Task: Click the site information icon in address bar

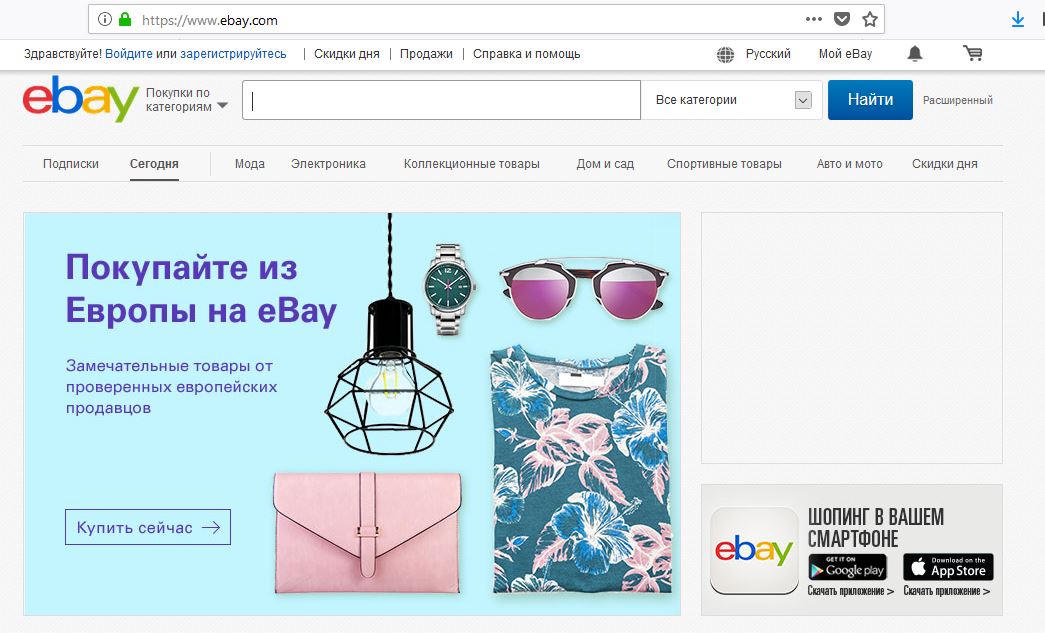Action: 105,19
